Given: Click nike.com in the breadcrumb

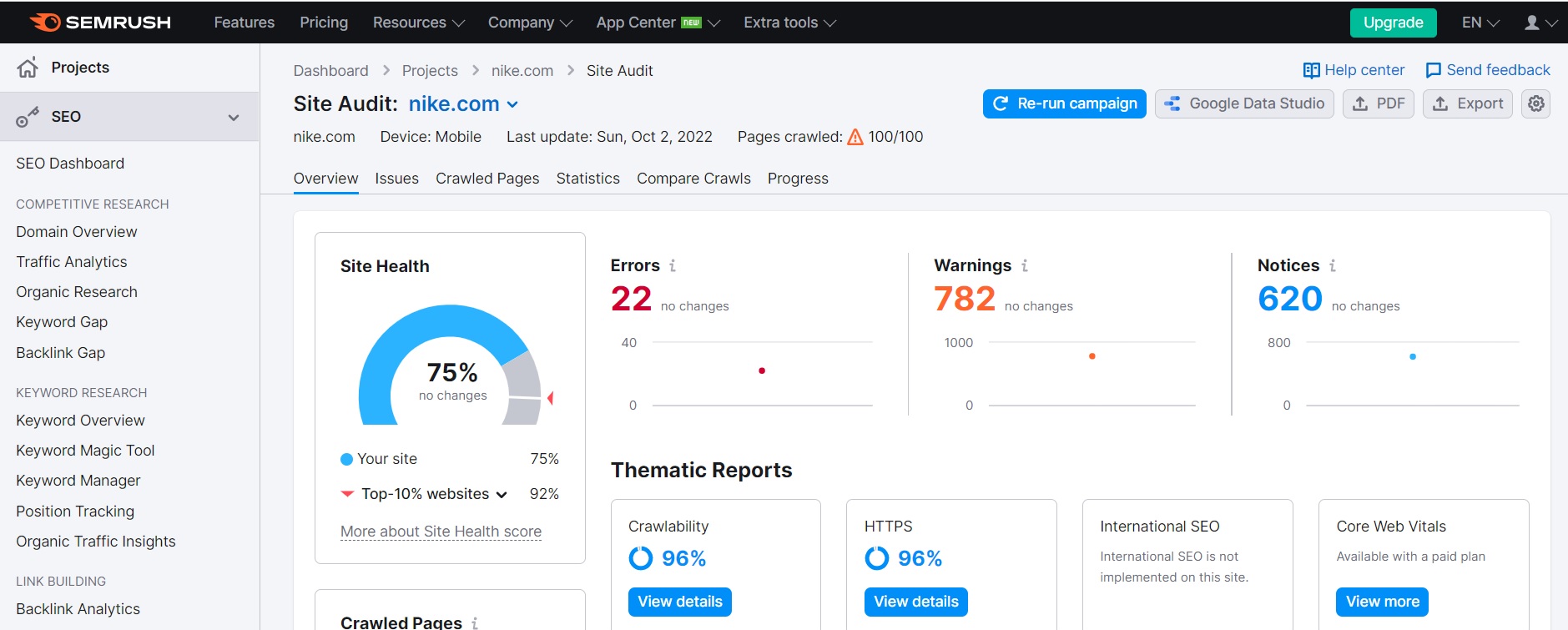Looking at the screenshot, I should tap(522, 71).
